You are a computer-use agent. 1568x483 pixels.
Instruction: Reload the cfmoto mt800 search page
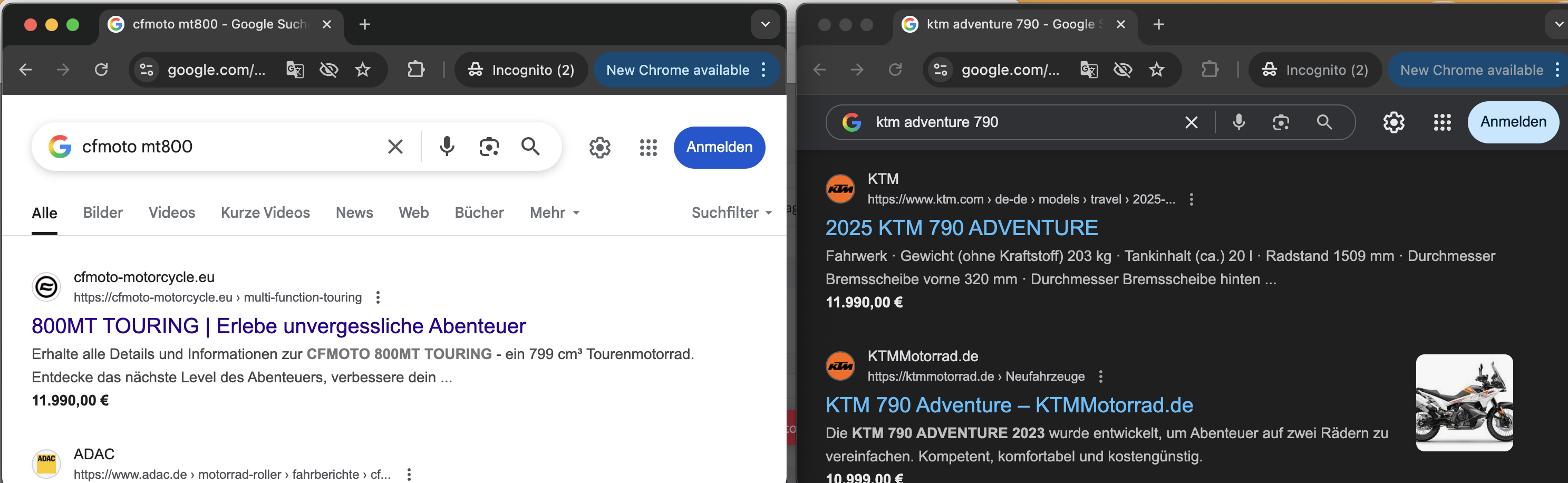(101, 70)
